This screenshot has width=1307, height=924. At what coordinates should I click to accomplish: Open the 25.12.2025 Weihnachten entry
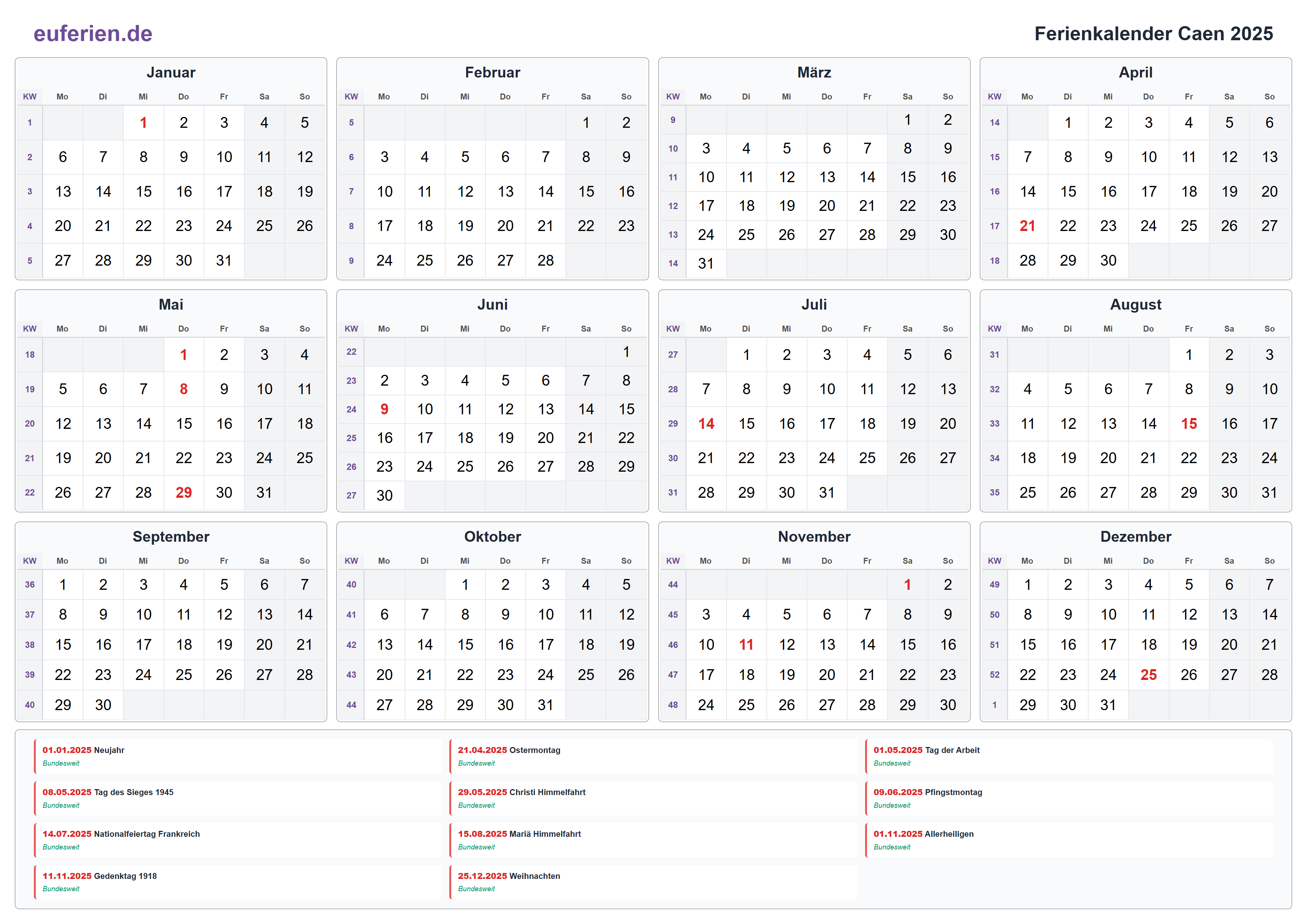pyautogui.click(x=653, y=882)
